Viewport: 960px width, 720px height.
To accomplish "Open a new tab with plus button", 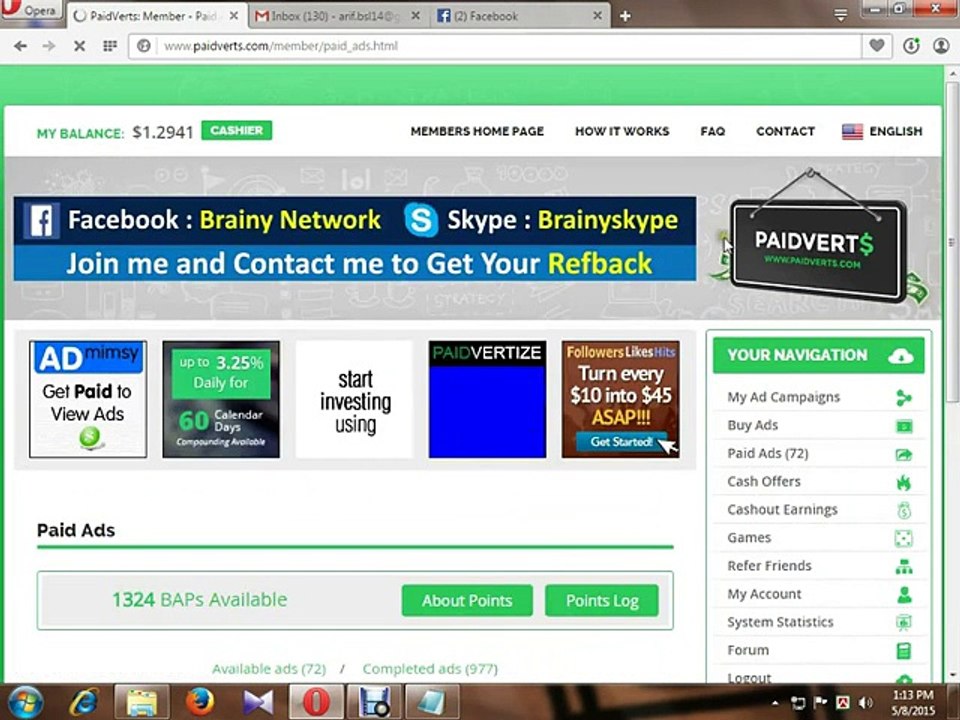I will click(x=625, y=17).
